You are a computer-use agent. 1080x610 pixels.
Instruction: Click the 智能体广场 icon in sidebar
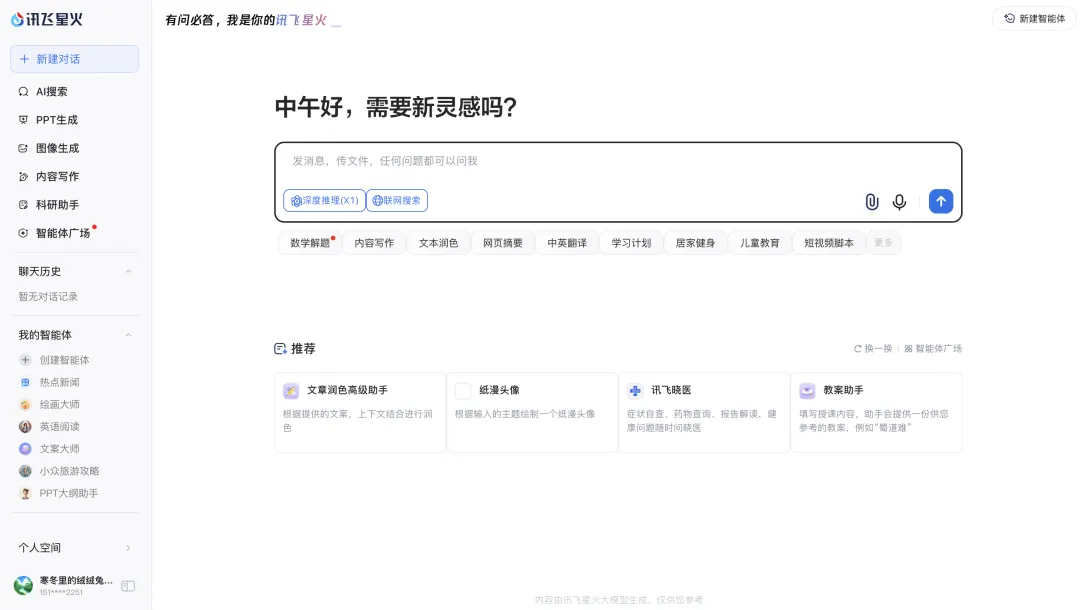pyautogui.click(x=23, y=233)
